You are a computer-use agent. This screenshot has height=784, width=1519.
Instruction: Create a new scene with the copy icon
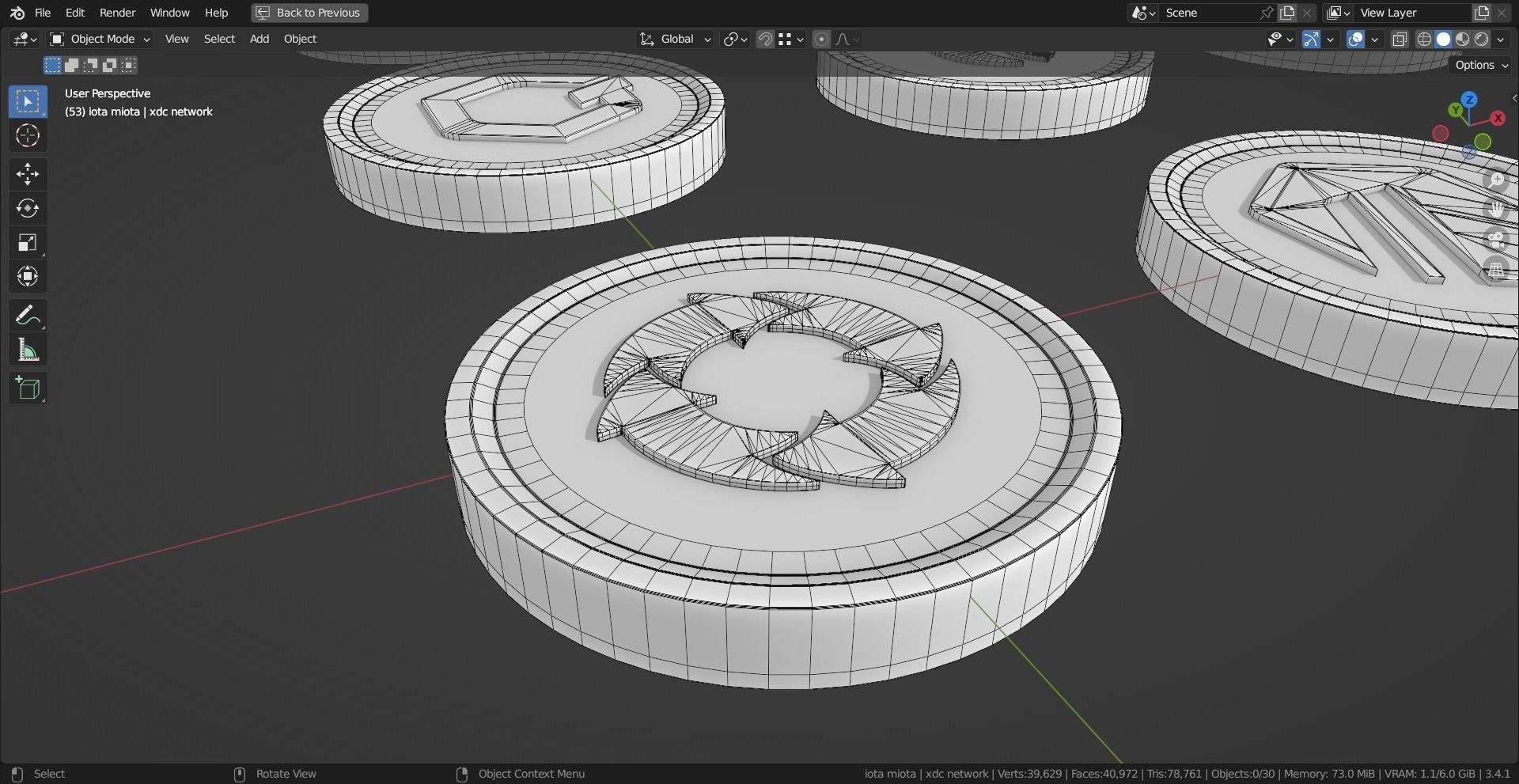pos(1287,13)
